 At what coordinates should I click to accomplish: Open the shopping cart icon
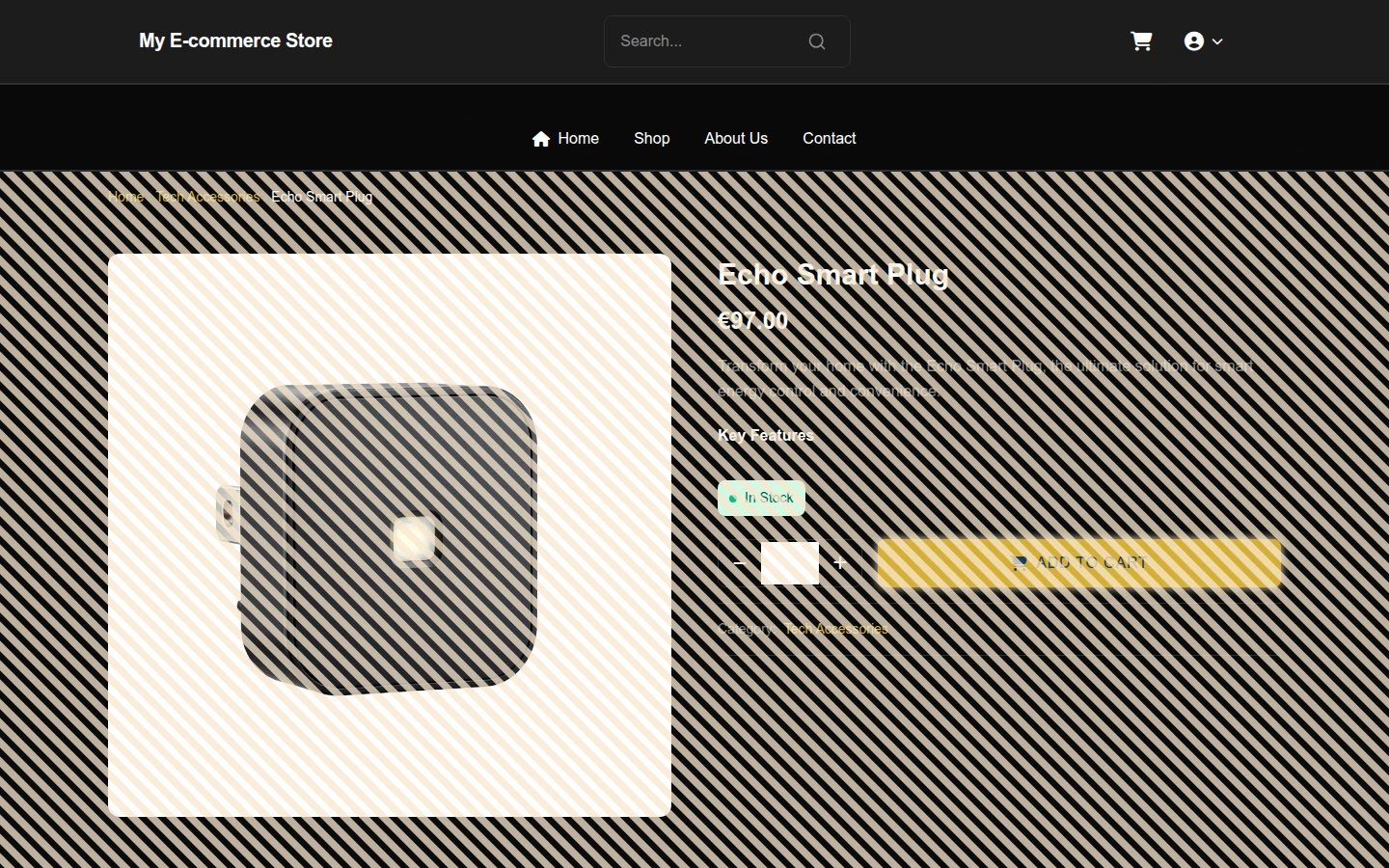pos(1141,41)
